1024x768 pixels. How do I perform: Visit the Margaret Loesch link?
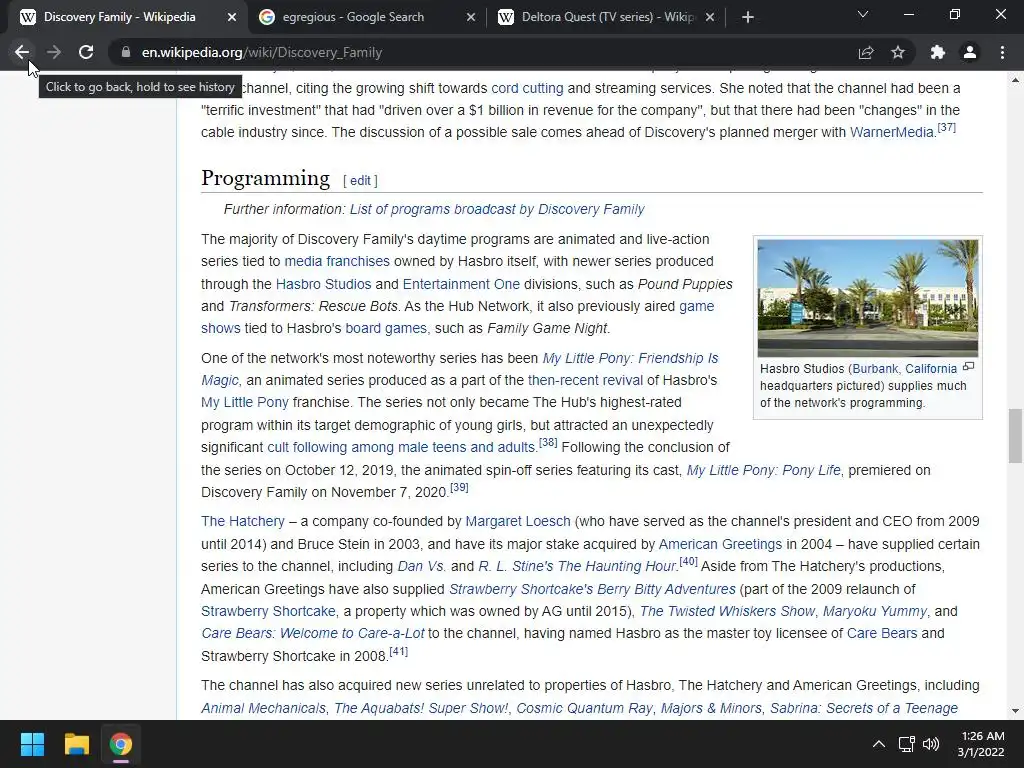pyautogui.click(x=518, y=521)
